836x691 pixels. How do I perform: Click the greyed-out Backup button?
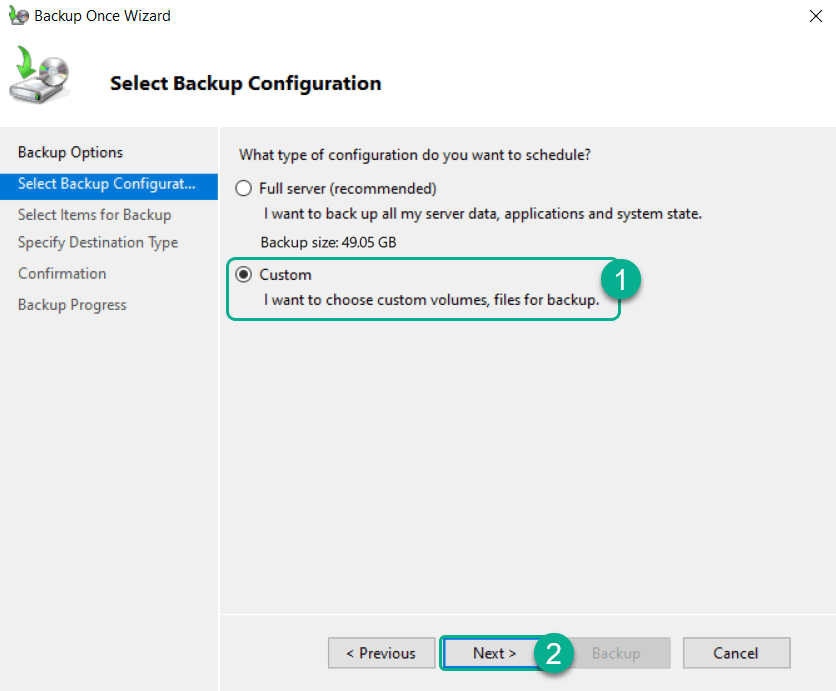(616, 653)
